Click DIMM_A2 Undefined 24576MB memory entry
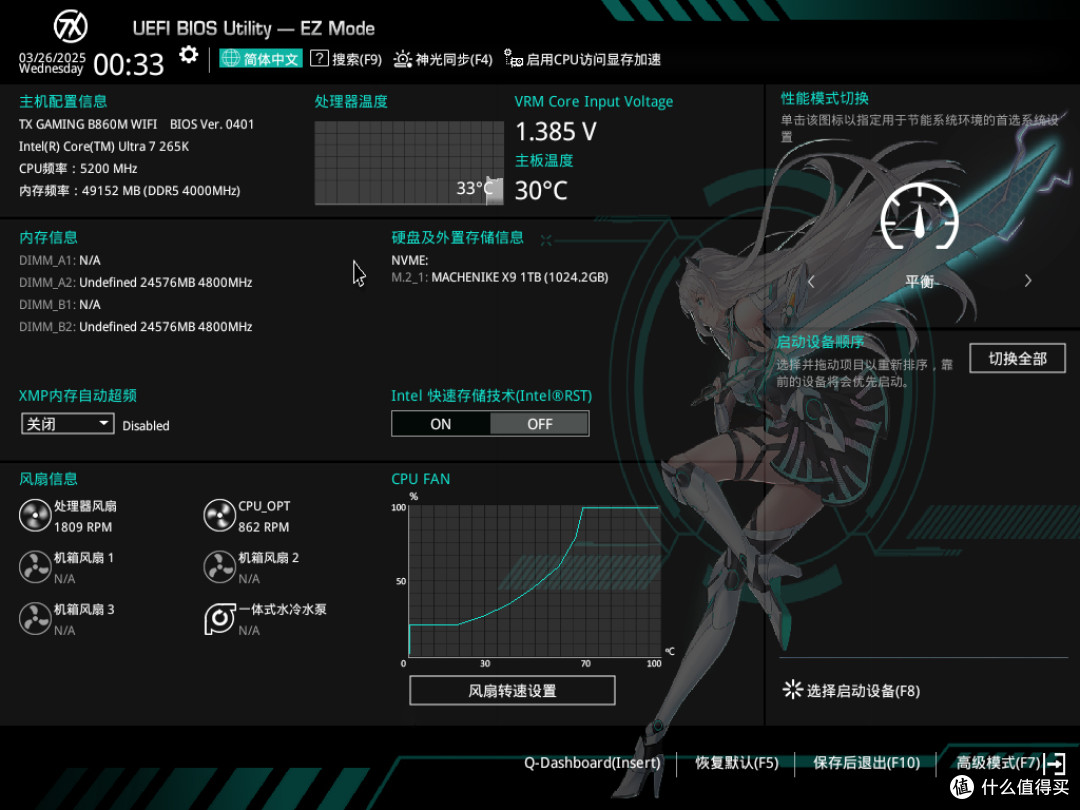 [136, 282]
